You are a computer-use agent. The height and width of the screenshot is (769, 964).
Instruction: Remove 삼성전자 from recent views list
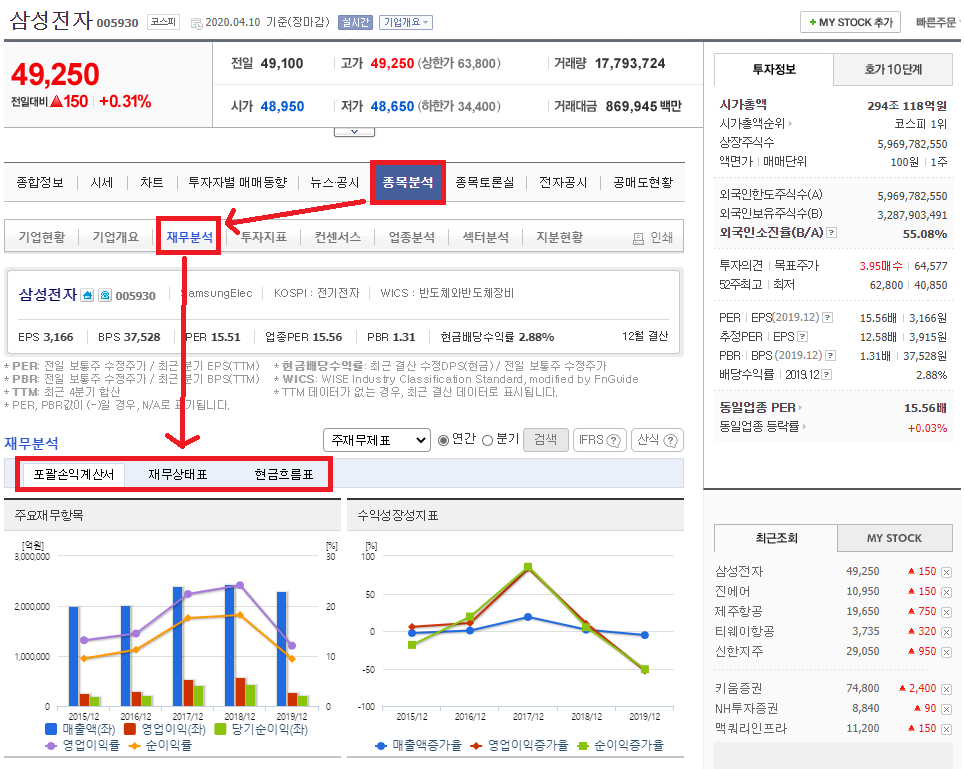[x=946, y=572]
